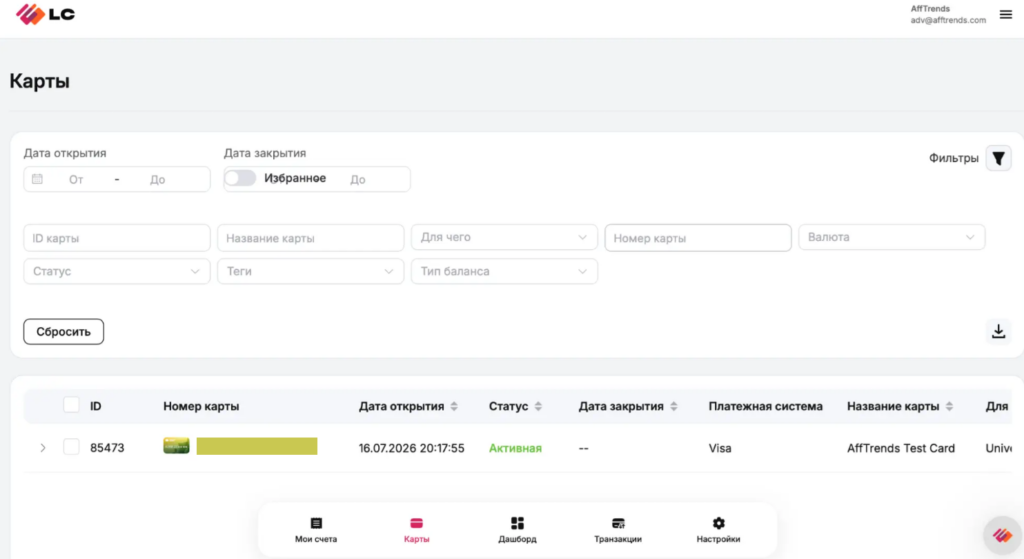This screenshot has height=559, width=1024.
Task: Check the box for card 85473
Action: point(71,447)
